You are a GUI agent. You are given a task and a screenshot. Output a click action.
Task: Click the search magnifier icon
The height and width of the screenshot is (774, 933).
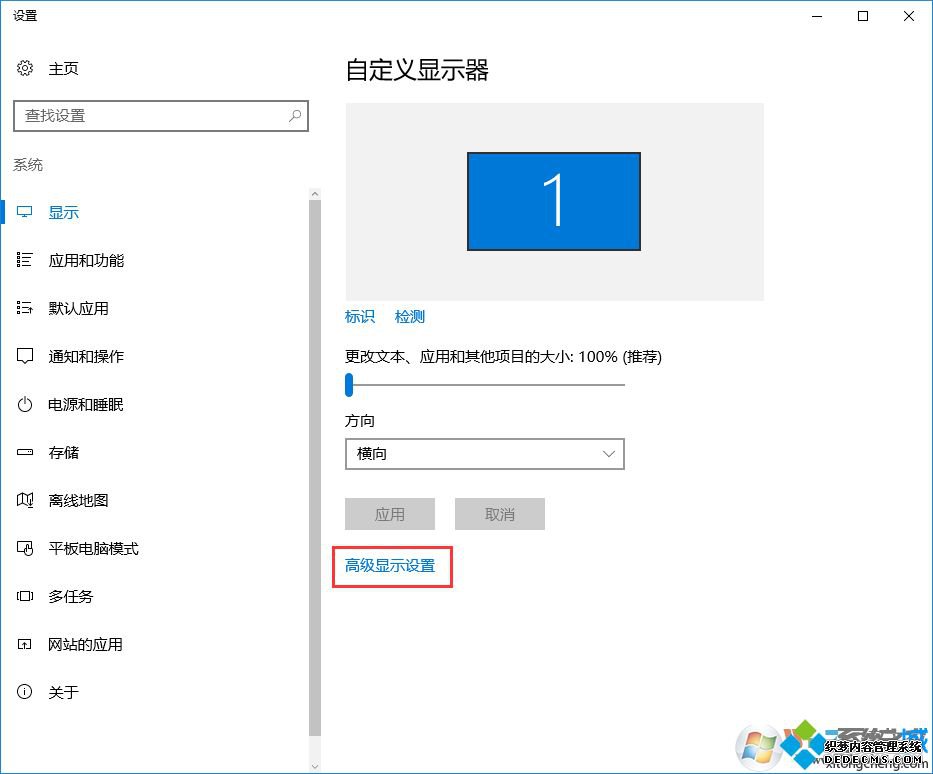coord(295,115)
